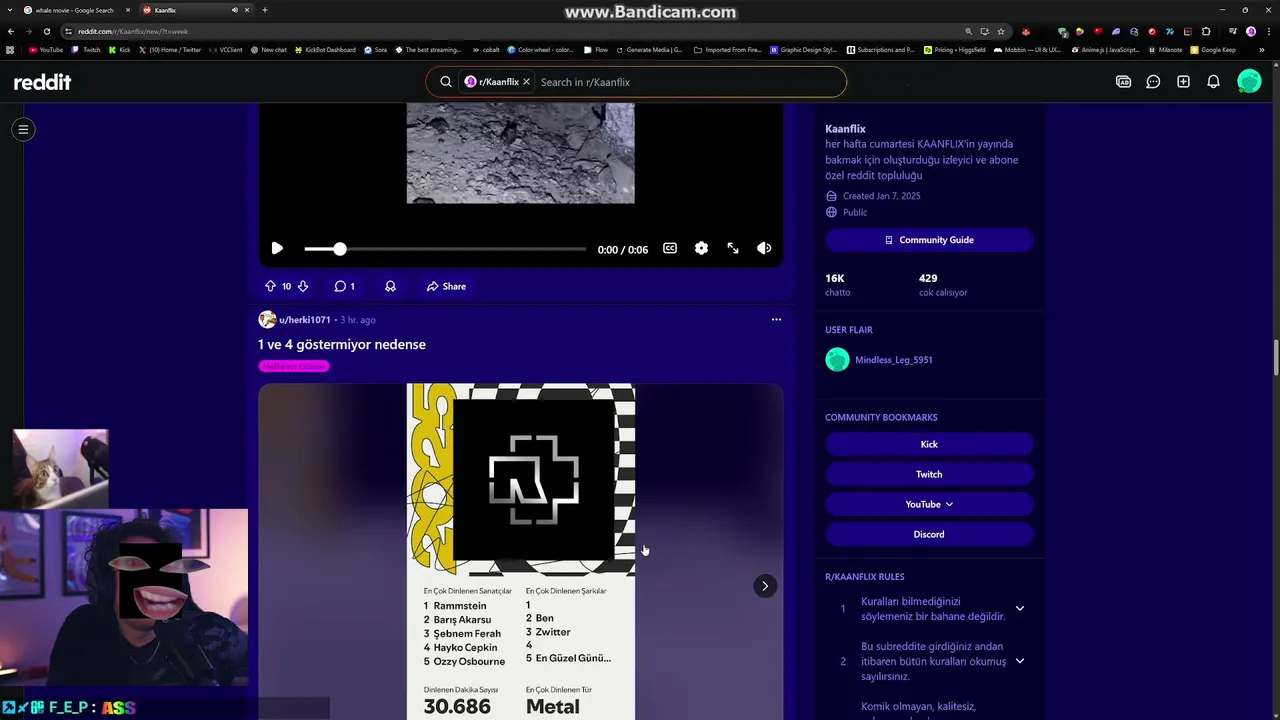
Task: Switch to whale movie Google Search tab
Action: pos(76,10)
